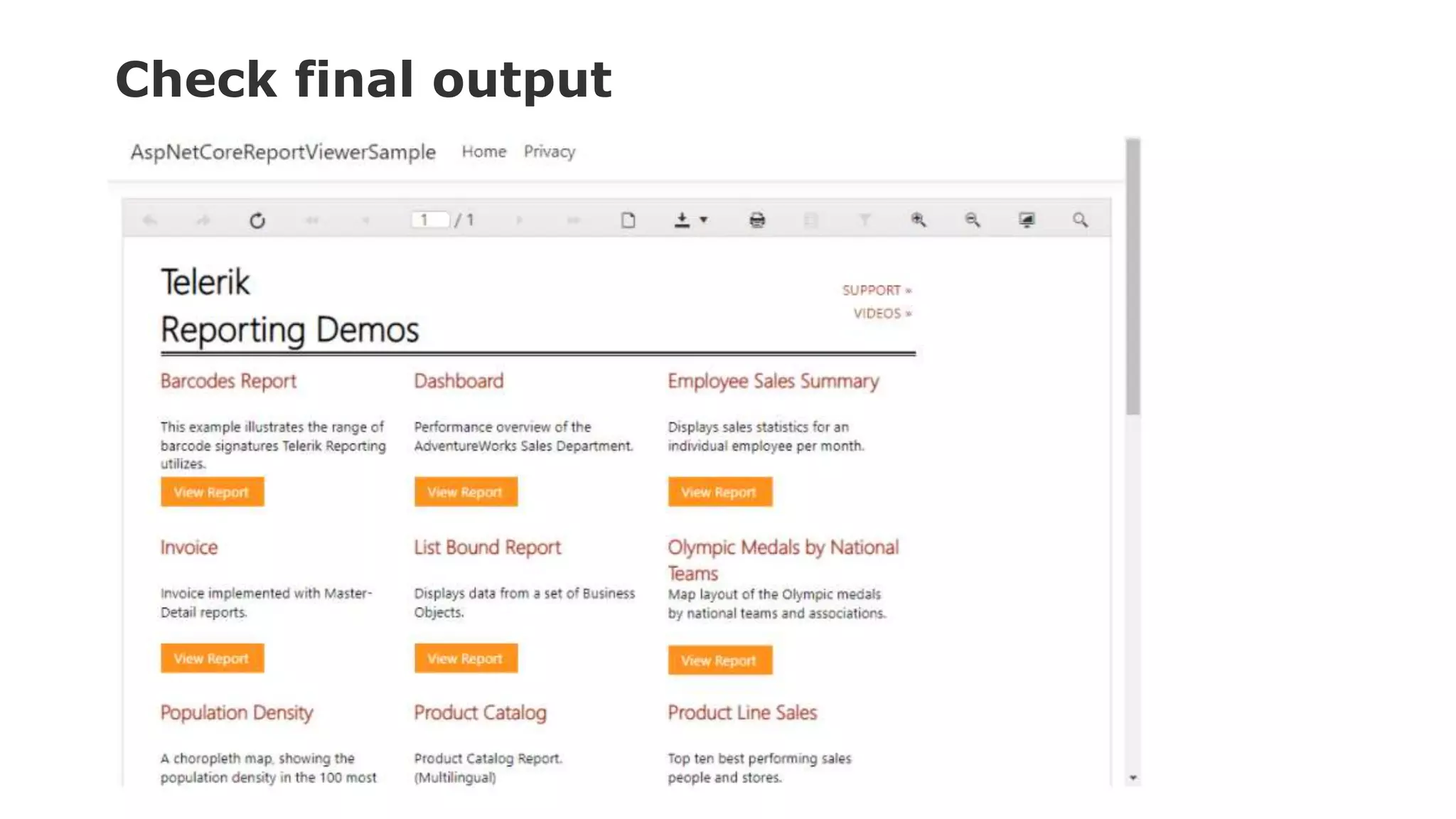Click View Report under Olympic Medals
This screenshot has height=819, width=1456.
[x=719, y=660]
